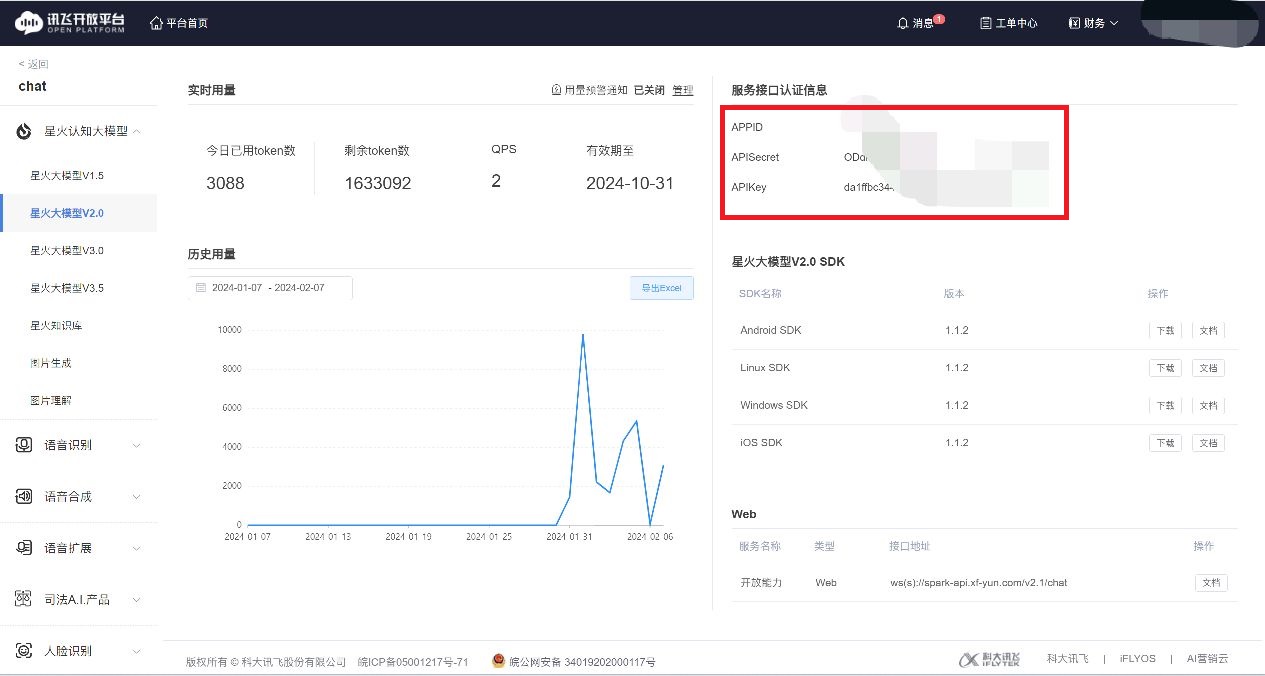
Task: Click the 科大讯飞 footer link
Action: (1068, 659)
